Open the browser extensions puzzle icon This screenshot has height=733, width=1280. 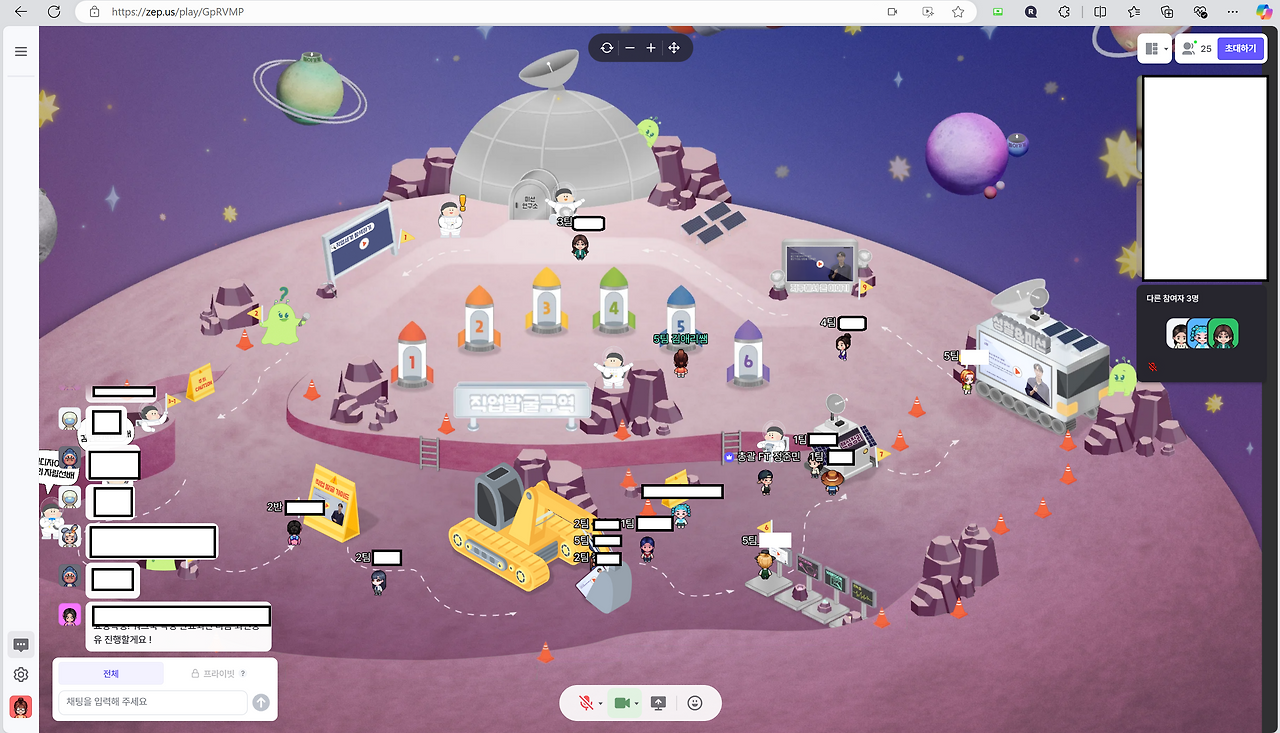tap(1064, 12)
